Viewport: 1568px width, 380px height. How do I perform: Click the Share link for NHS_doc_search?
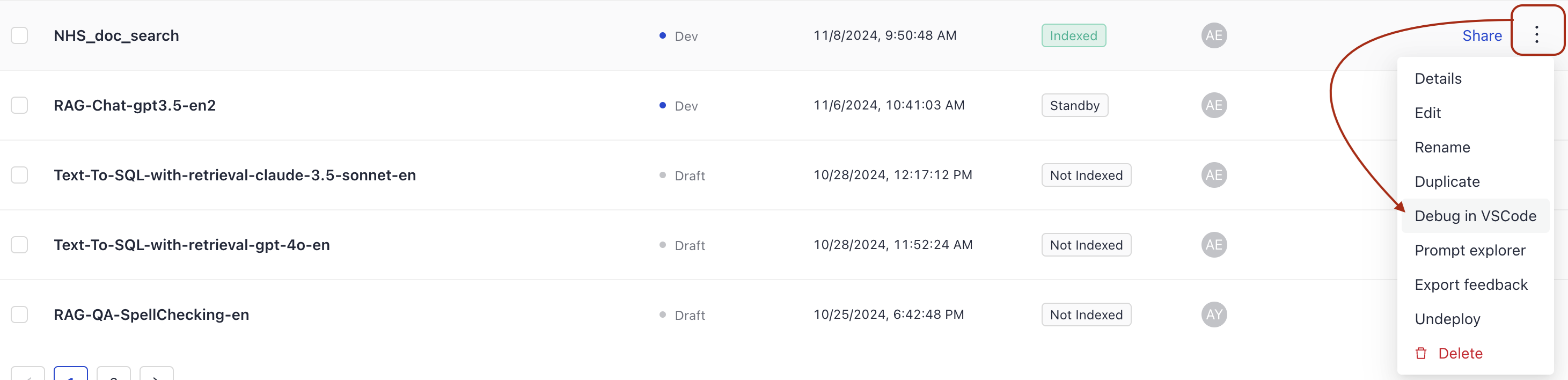coord(1482,35)
